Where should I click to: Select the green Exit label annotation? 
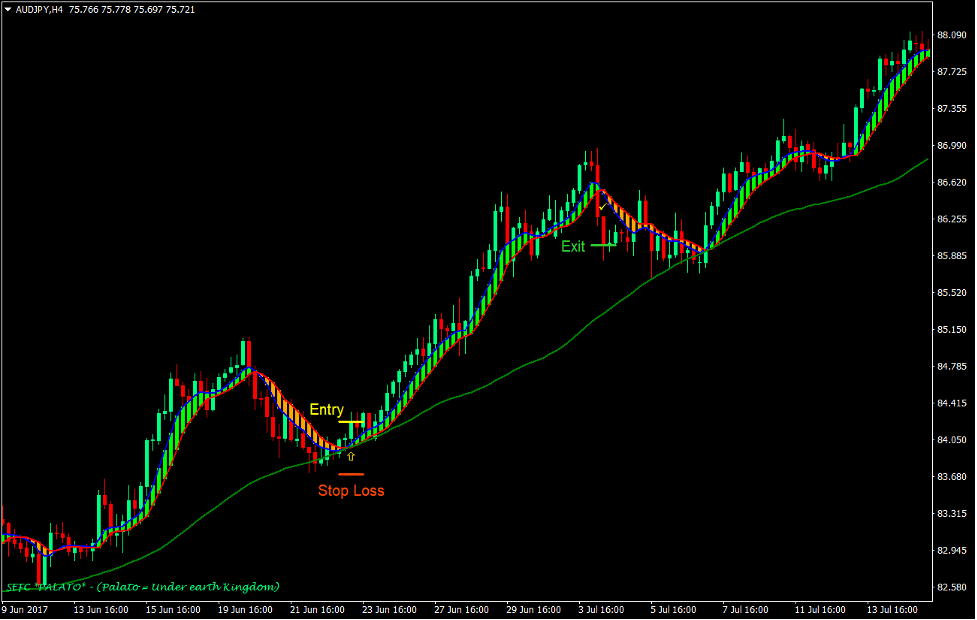[573, 247]
